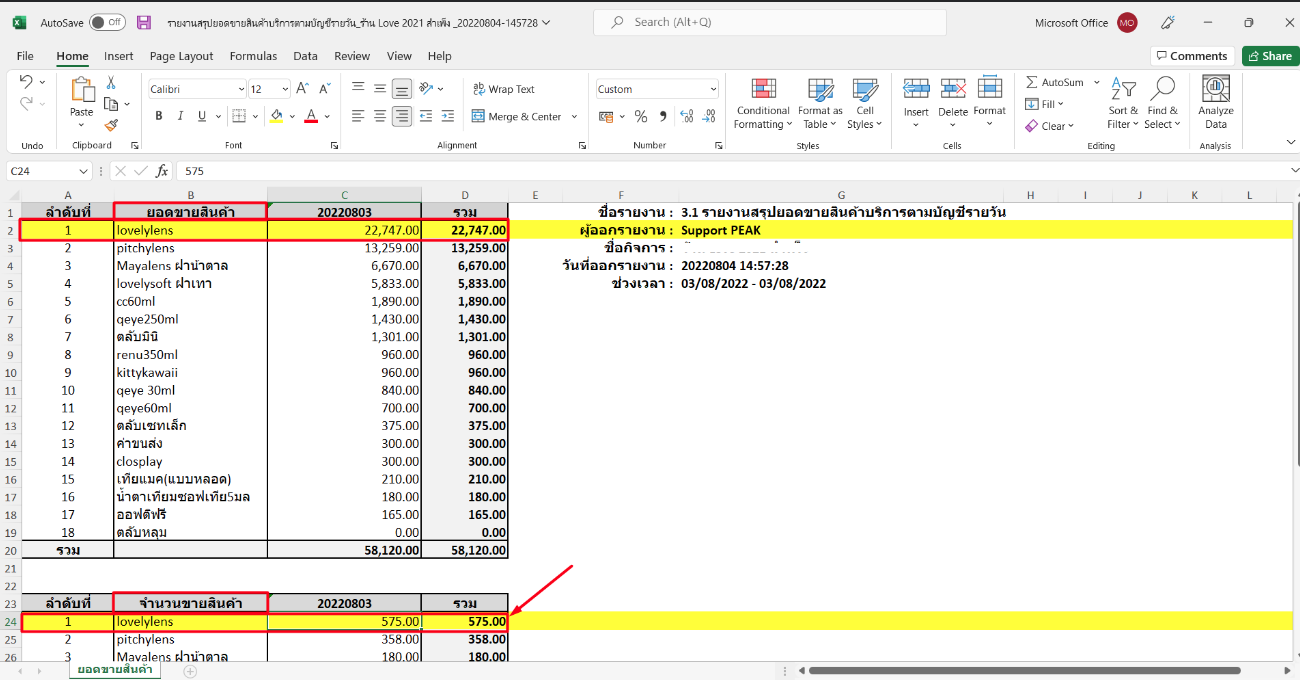1300x680 pixels.
Task: Toggle Center horizontal alignment
Action: pyautogui.click(x=380, y=117)
